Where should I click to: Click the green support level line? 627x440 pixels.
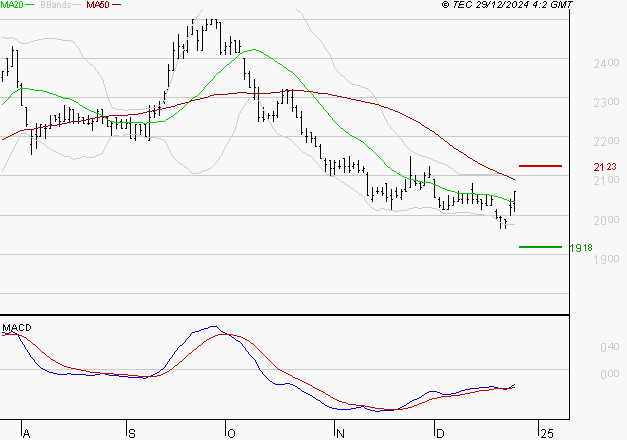click(540, 247)
